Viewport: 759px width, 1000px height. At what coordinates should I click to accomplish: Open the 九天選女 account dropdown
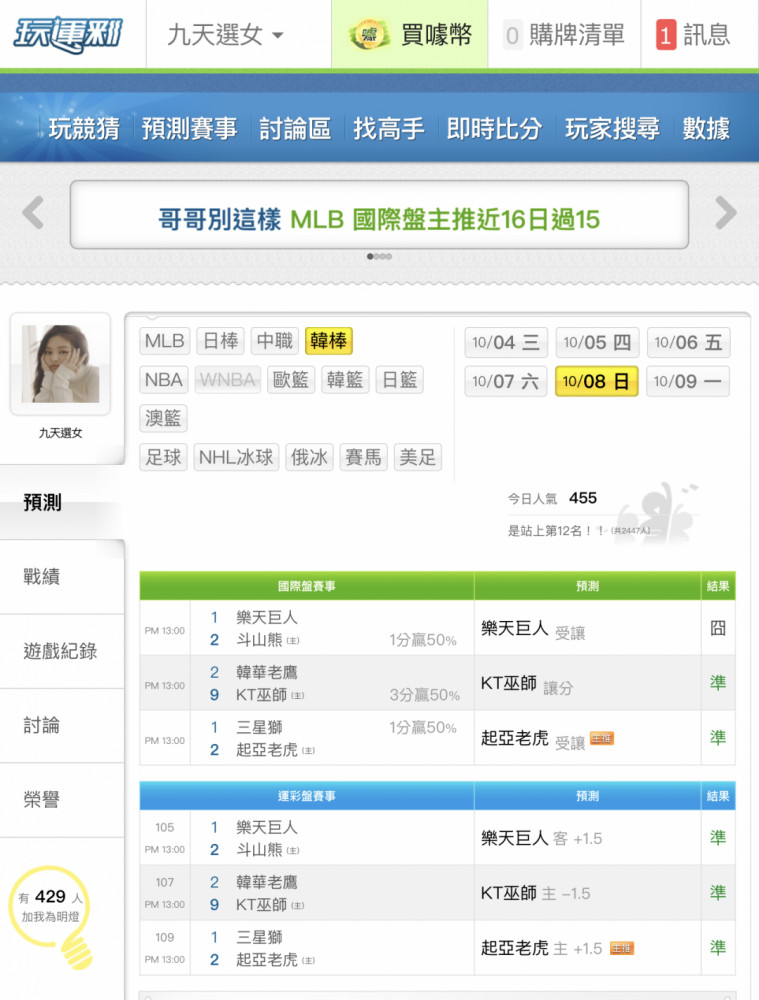pyautogui.click(x=225, y=34)
